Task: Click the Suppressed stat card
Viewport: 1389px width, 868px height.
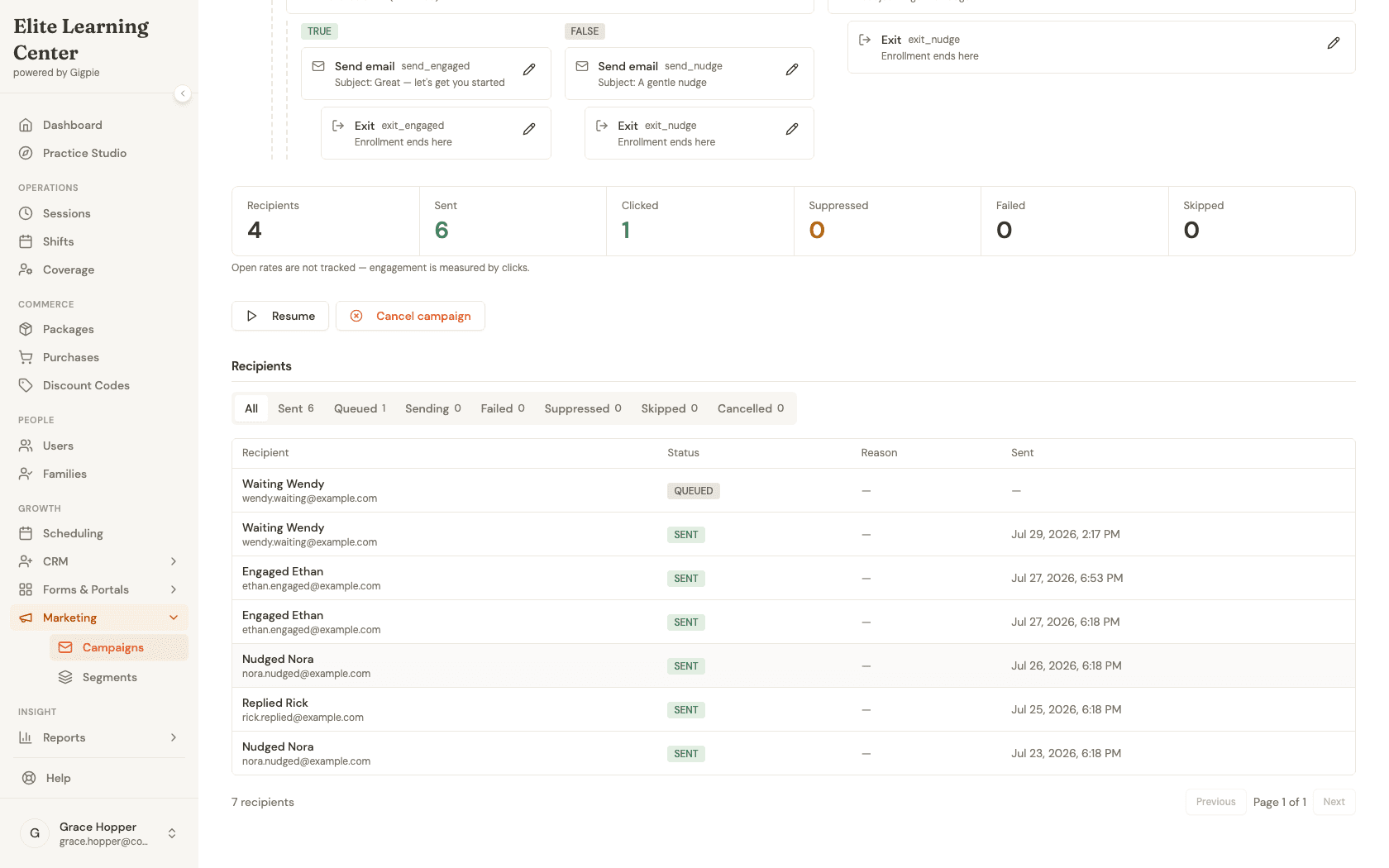Action: point(887,222)
